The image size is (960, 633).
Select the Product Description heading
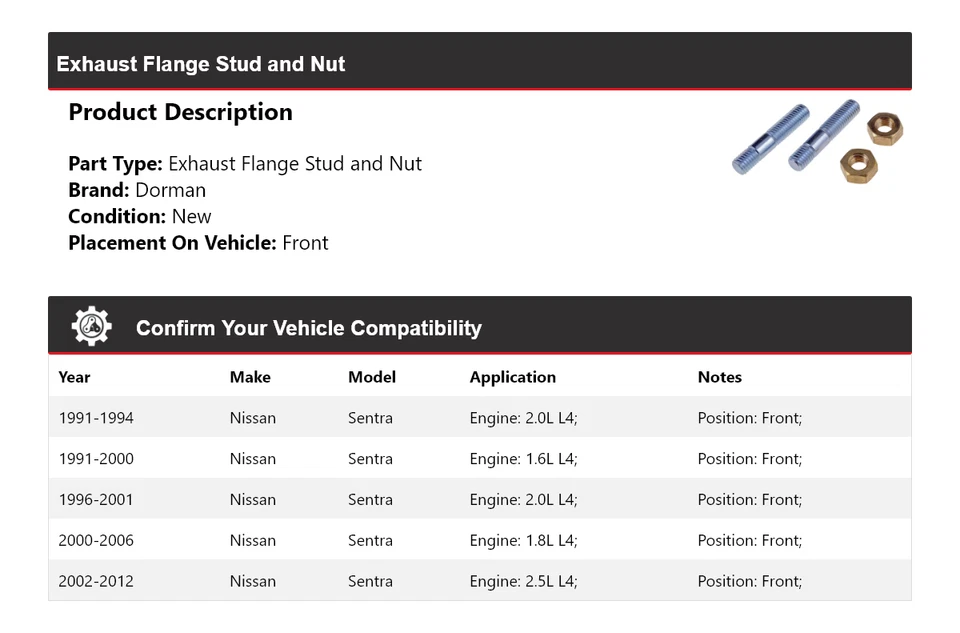tap(180, 112)
